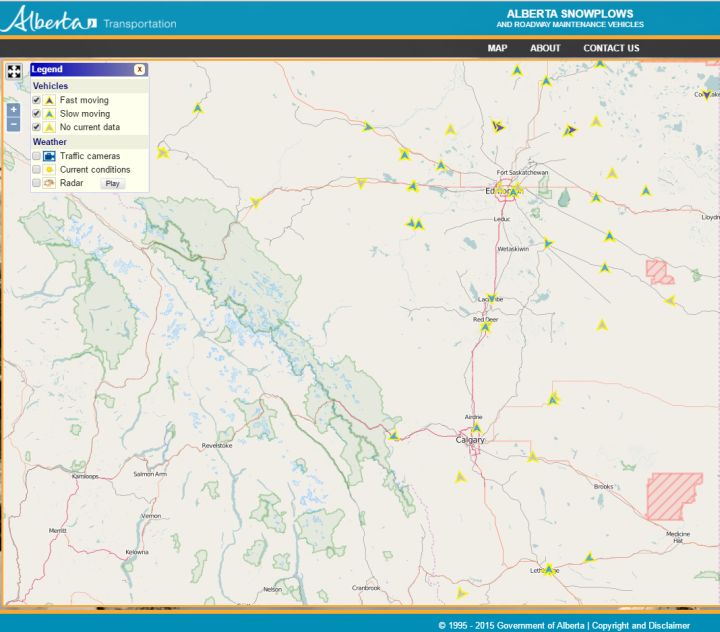
Task: Click the Medicine Hat map label
Action: click(678, 537)
